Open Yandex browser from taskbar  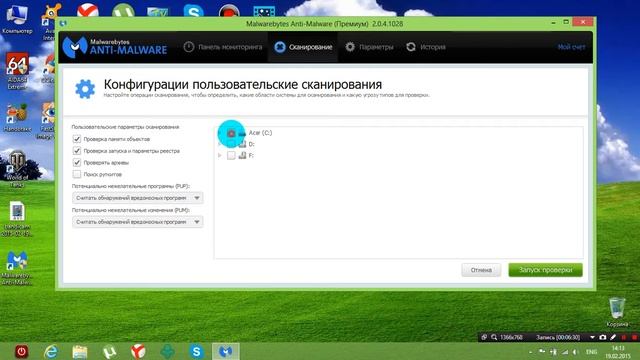138,351
